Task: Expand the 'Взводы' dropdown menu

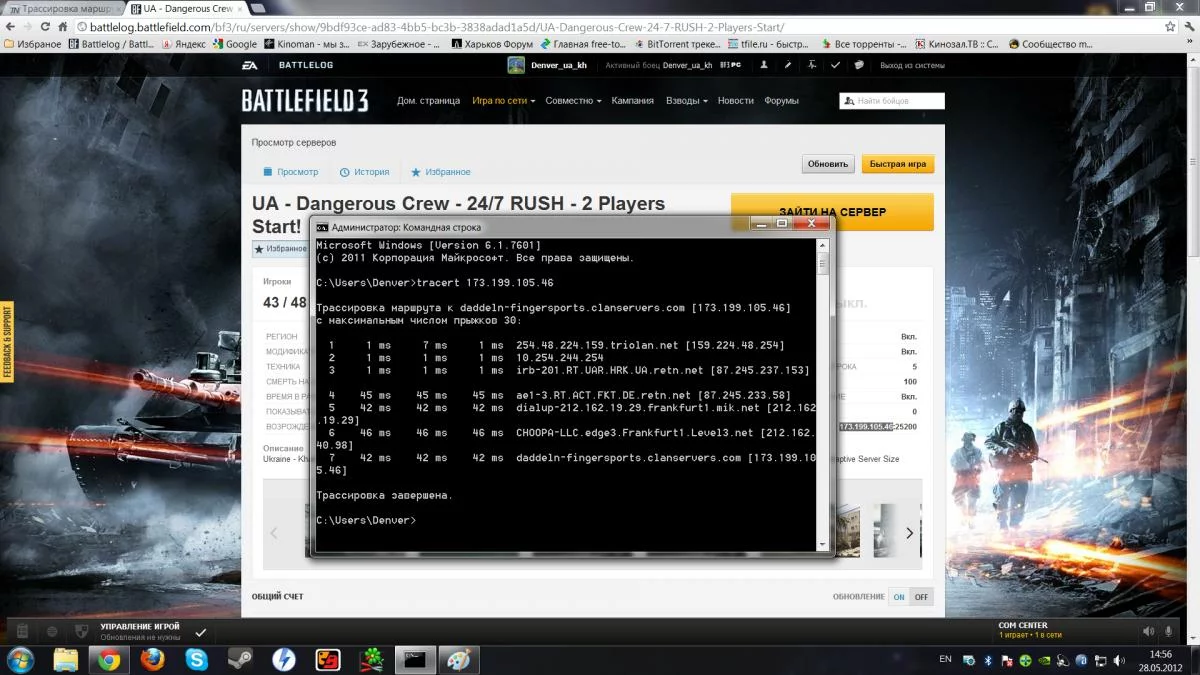Action: coord(686,101)
